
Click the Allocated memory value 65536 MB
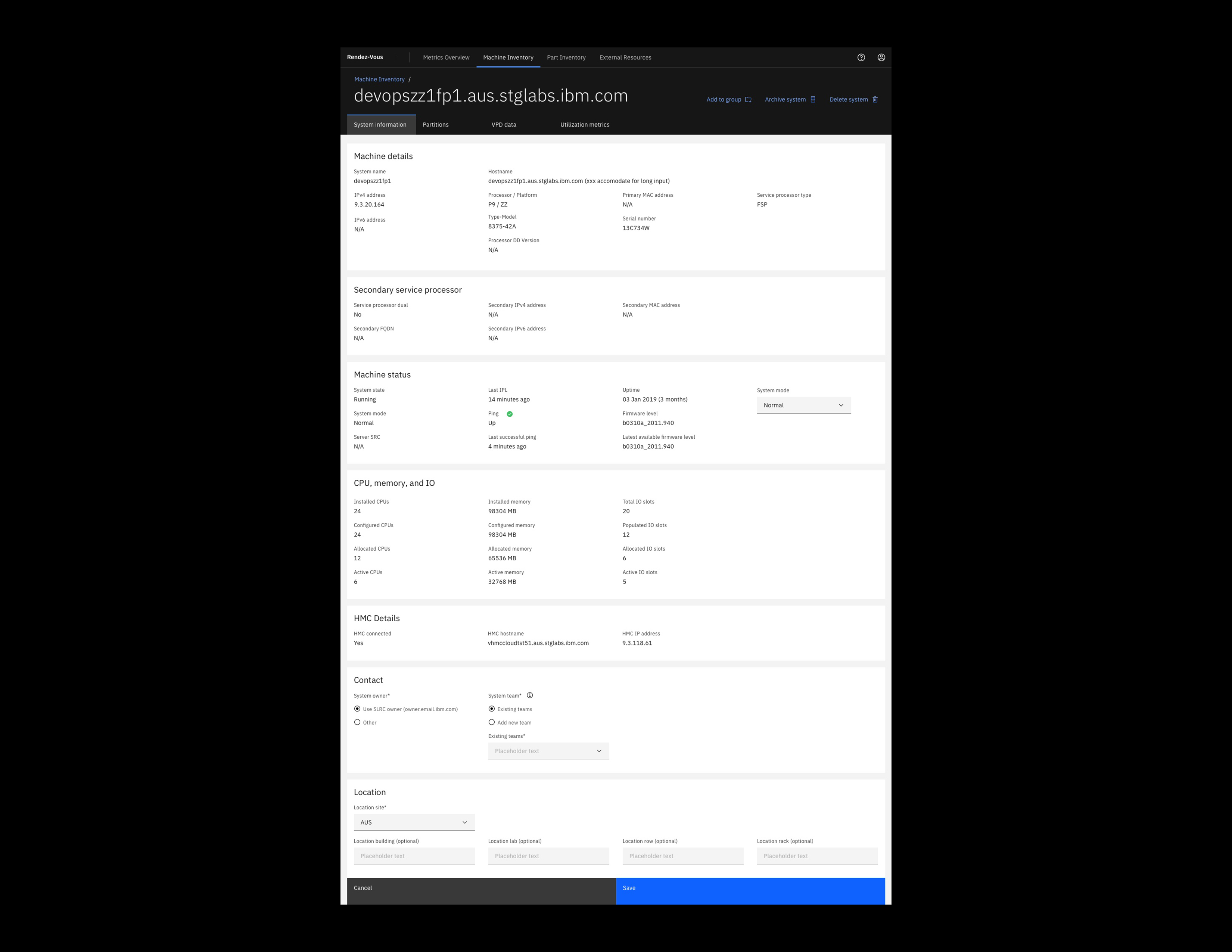pos(502,559)
